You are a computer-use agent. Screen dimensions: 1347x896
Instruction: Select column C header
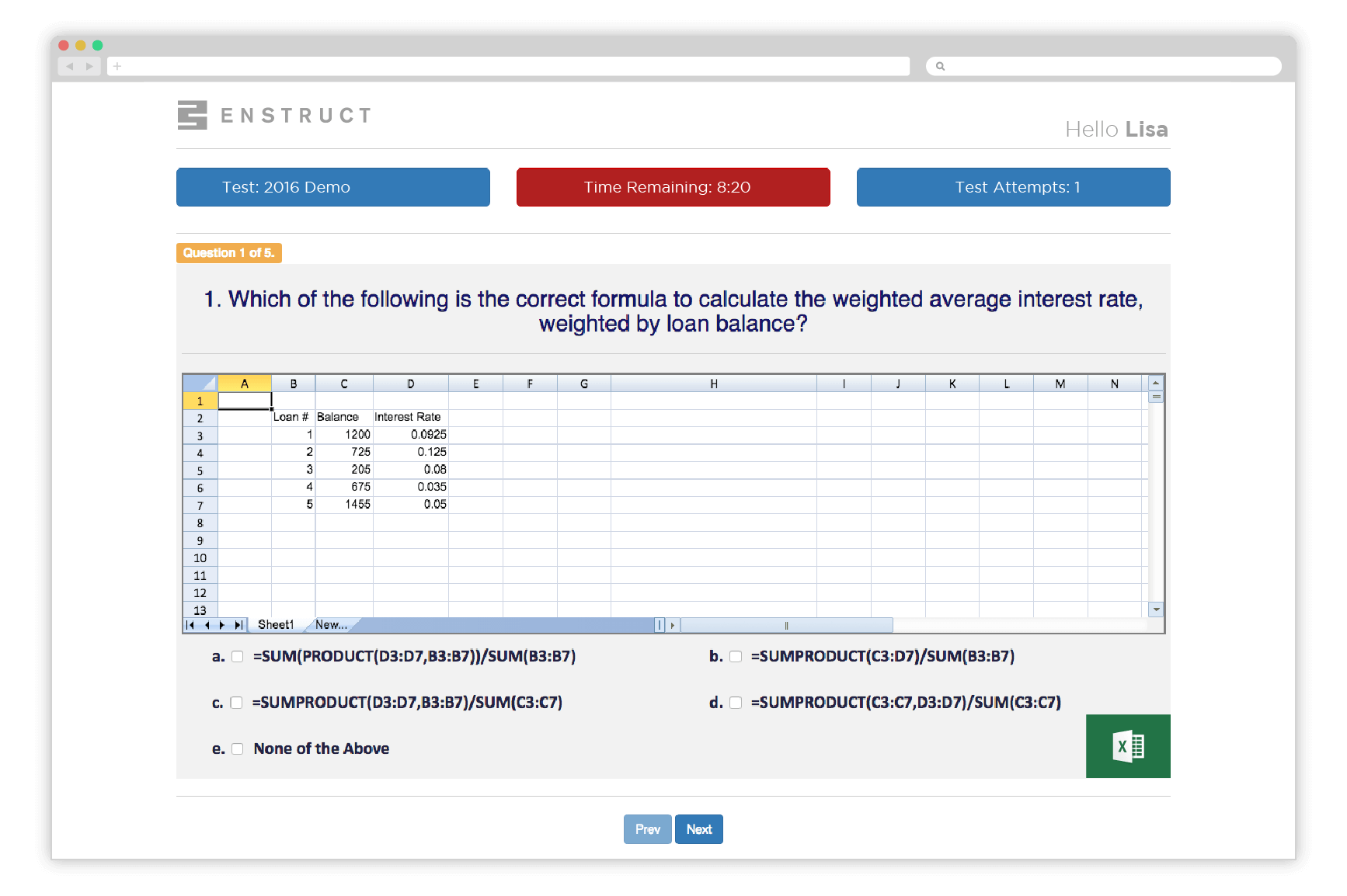click(x=344, y=384)
